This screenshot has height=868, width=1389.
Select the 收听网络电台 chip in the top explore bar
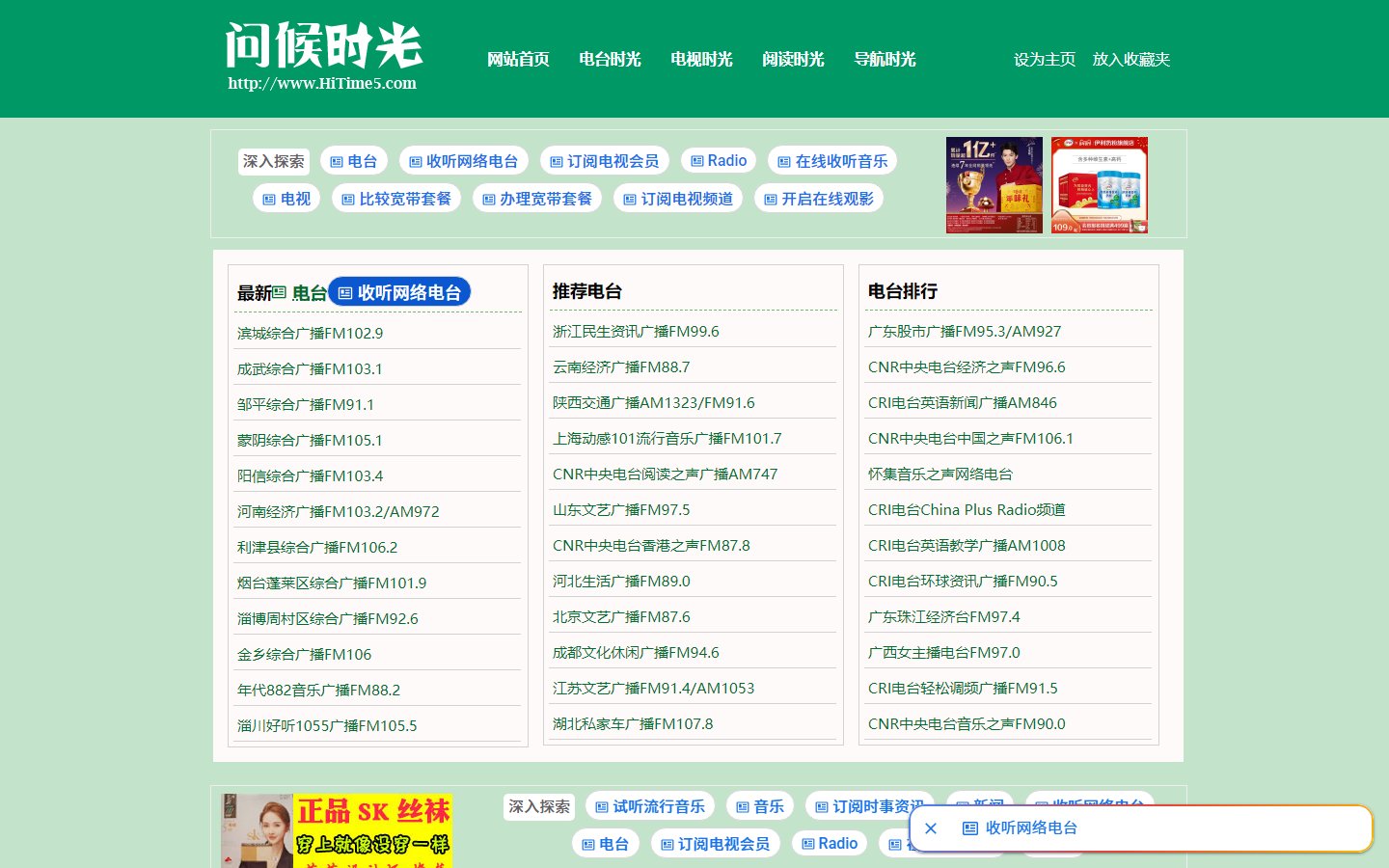click(464, 161)
